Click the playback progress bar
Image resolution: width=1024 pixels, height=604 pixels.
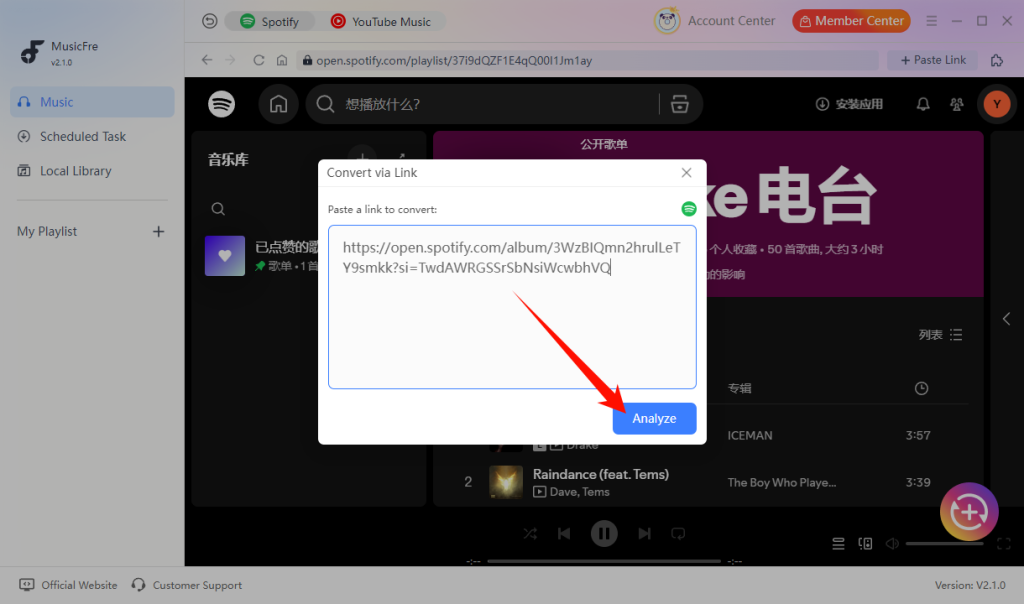point(604,561)
